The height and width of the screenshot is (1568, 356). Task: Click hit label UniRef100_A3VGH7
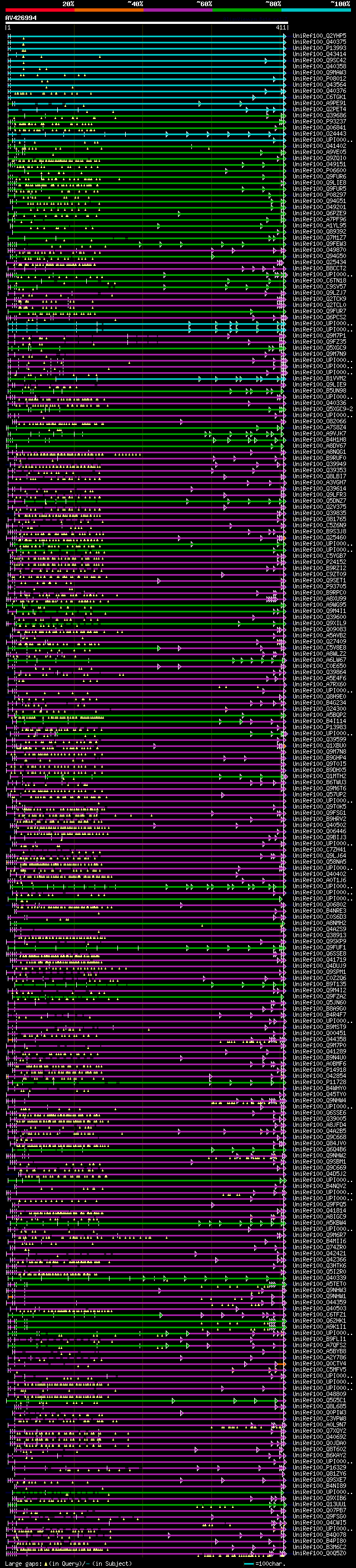tap(319, 482)
